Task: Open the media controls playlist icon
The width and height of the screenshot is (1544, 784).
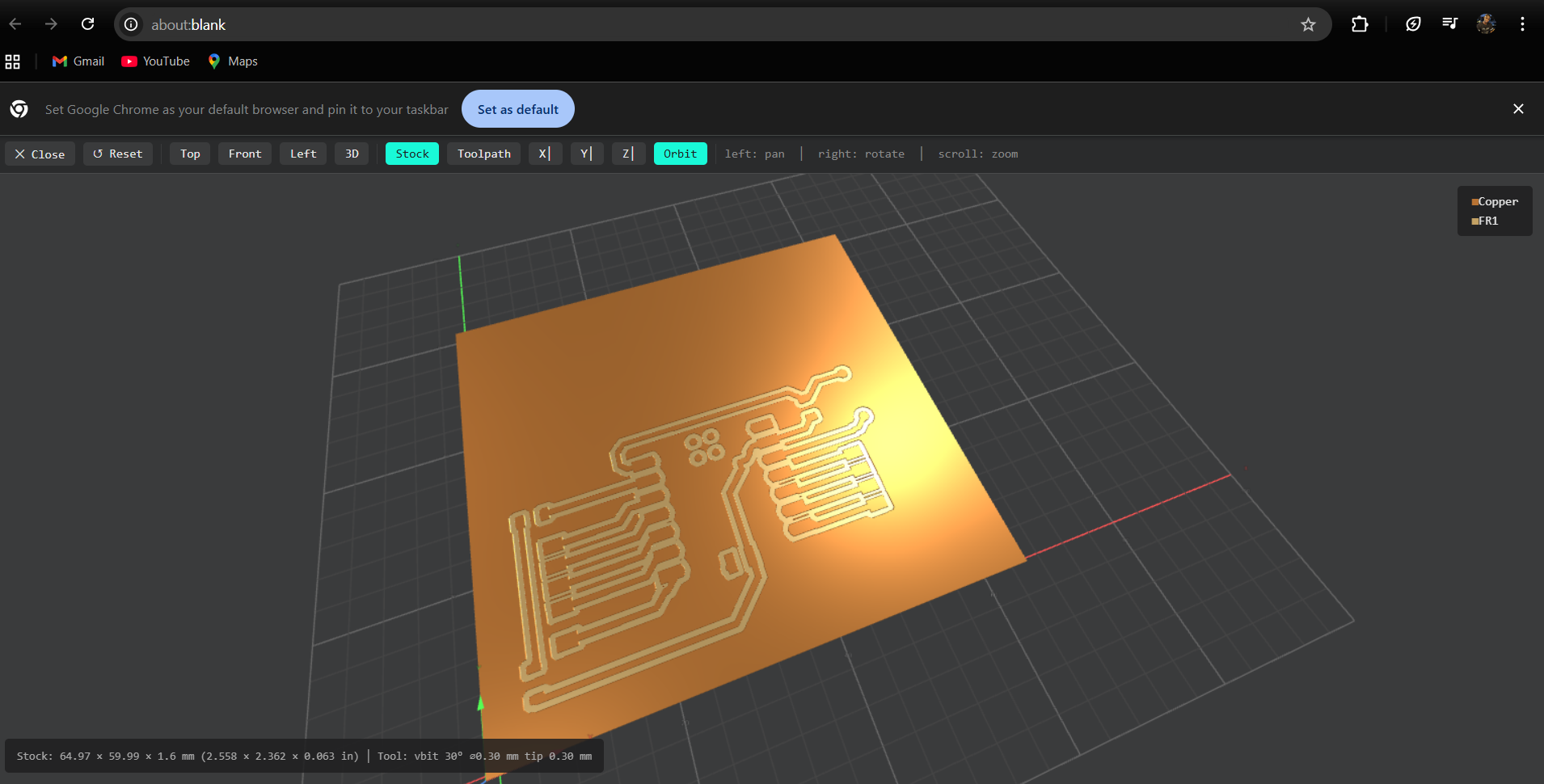Action: pyautogui.click(x=1449, y=24)
